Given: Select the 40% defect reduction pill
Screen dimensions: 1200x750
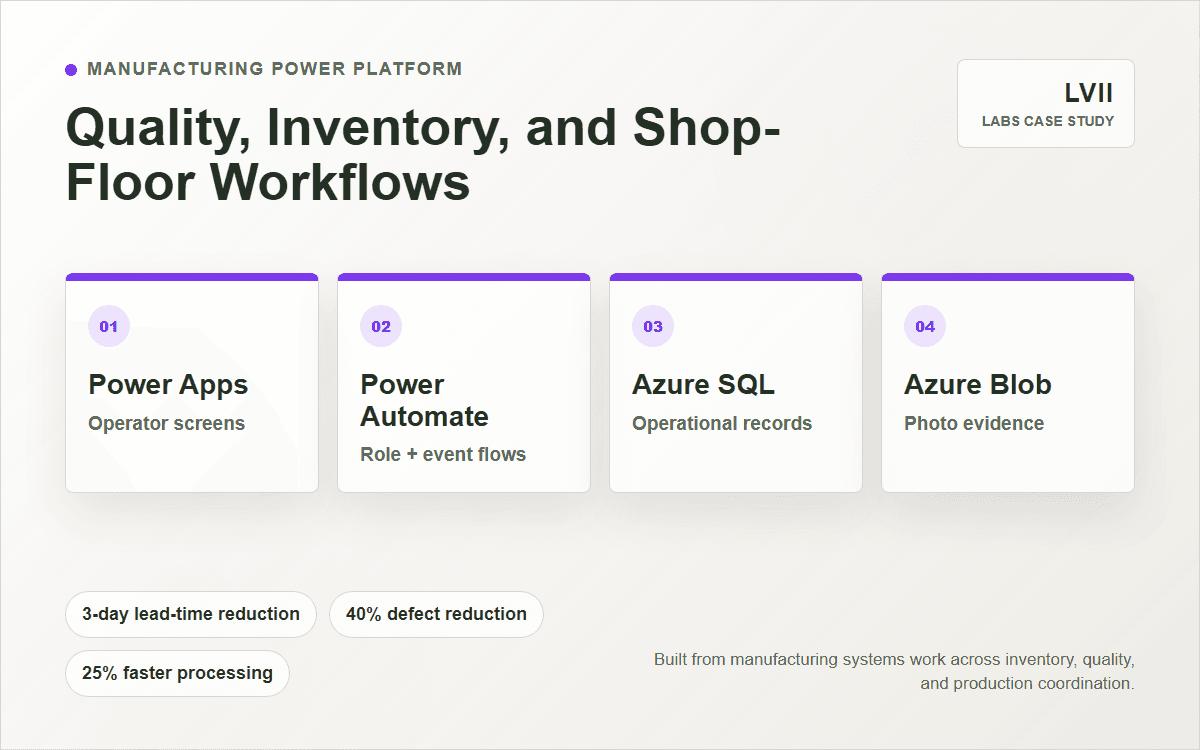Looking at the screenshot, I should coord(436,614).
